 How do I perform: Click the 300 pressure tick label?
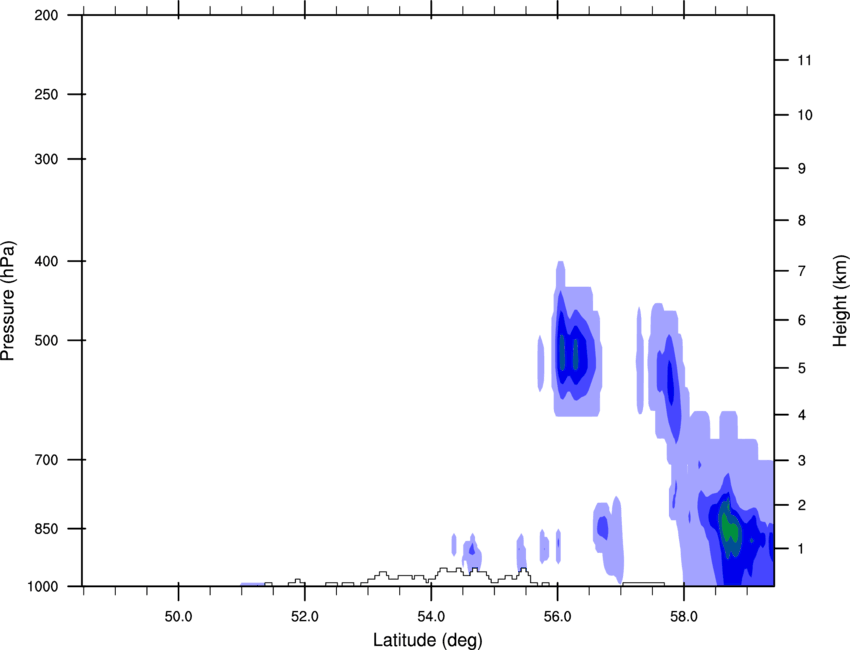click(46, 159)
